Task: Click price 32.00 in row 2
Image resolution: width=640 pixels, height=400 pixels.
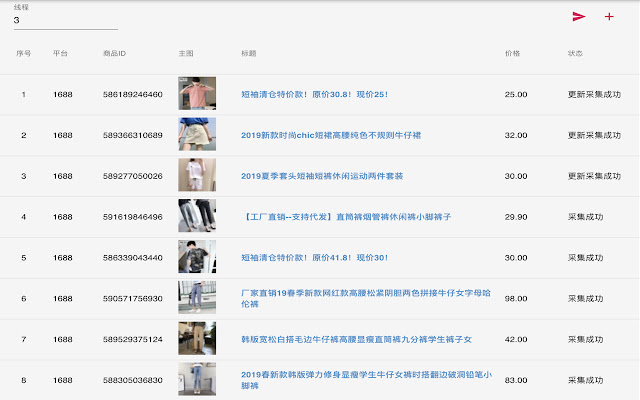Action: click(516, 135)
